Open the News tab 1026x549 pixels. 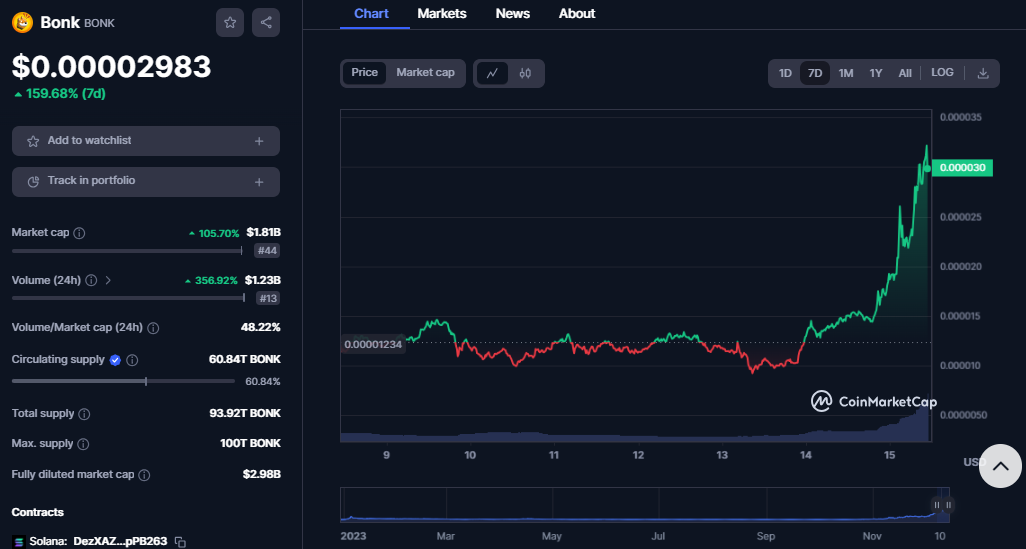pyautogui.click(x=513, y=14)
